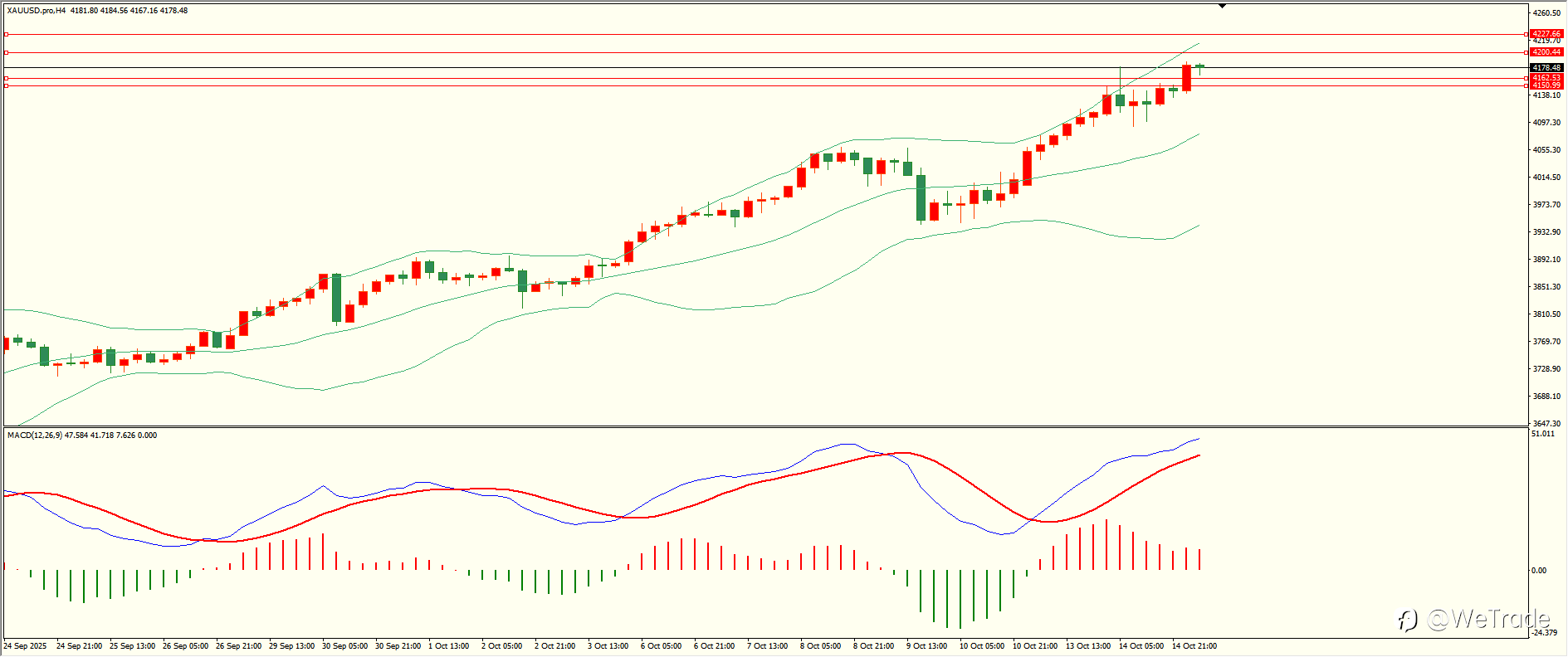Grab the 4162.53 line right-side handle
Screen dimensions: 1568x657
[1526, 78]
